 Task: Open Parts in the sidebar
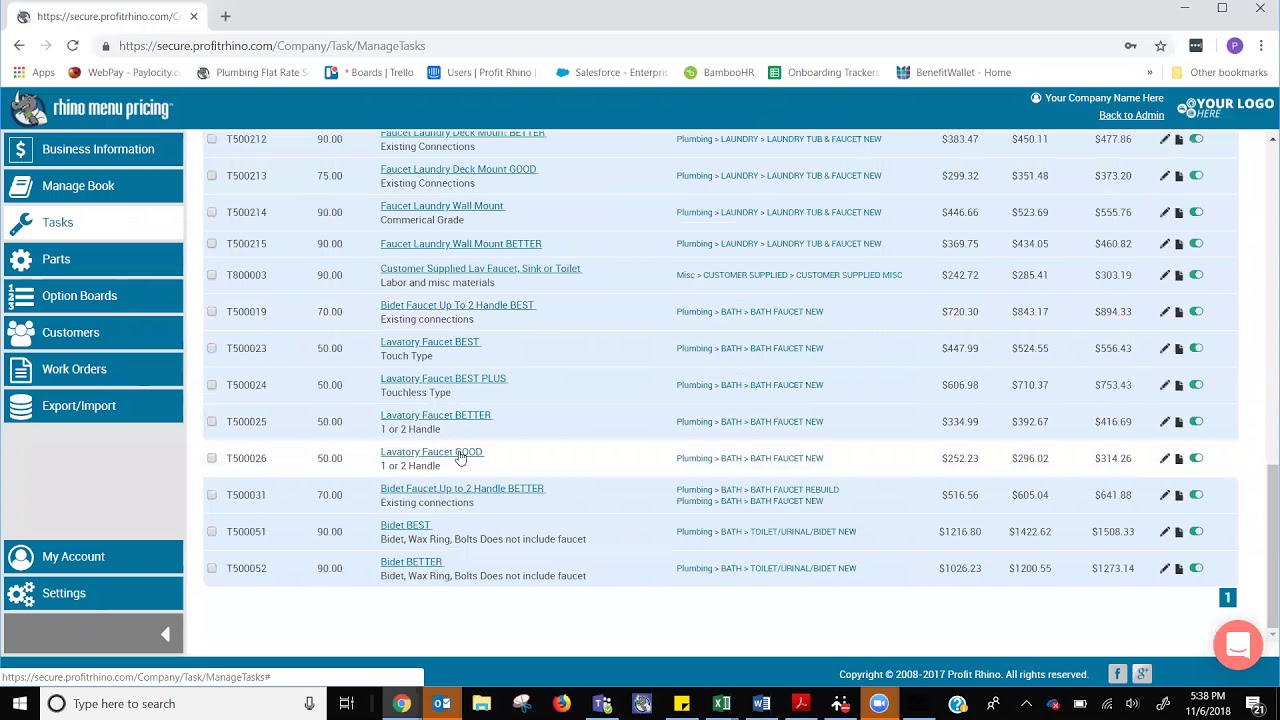pyautogui.click(x=94, y=259)
